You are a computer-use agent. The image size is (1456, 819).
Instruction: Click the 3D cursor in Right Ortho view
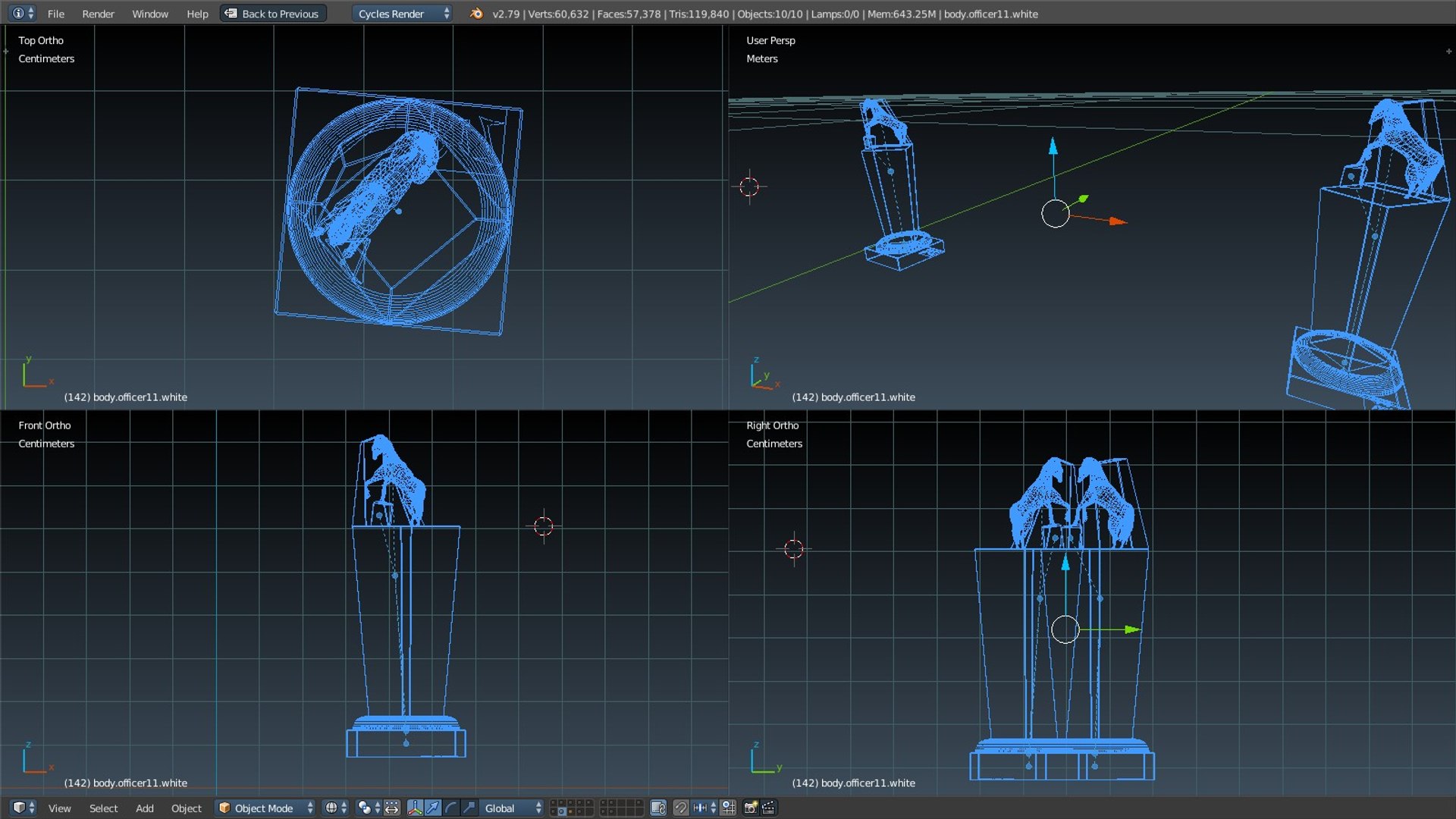point(794,548)
